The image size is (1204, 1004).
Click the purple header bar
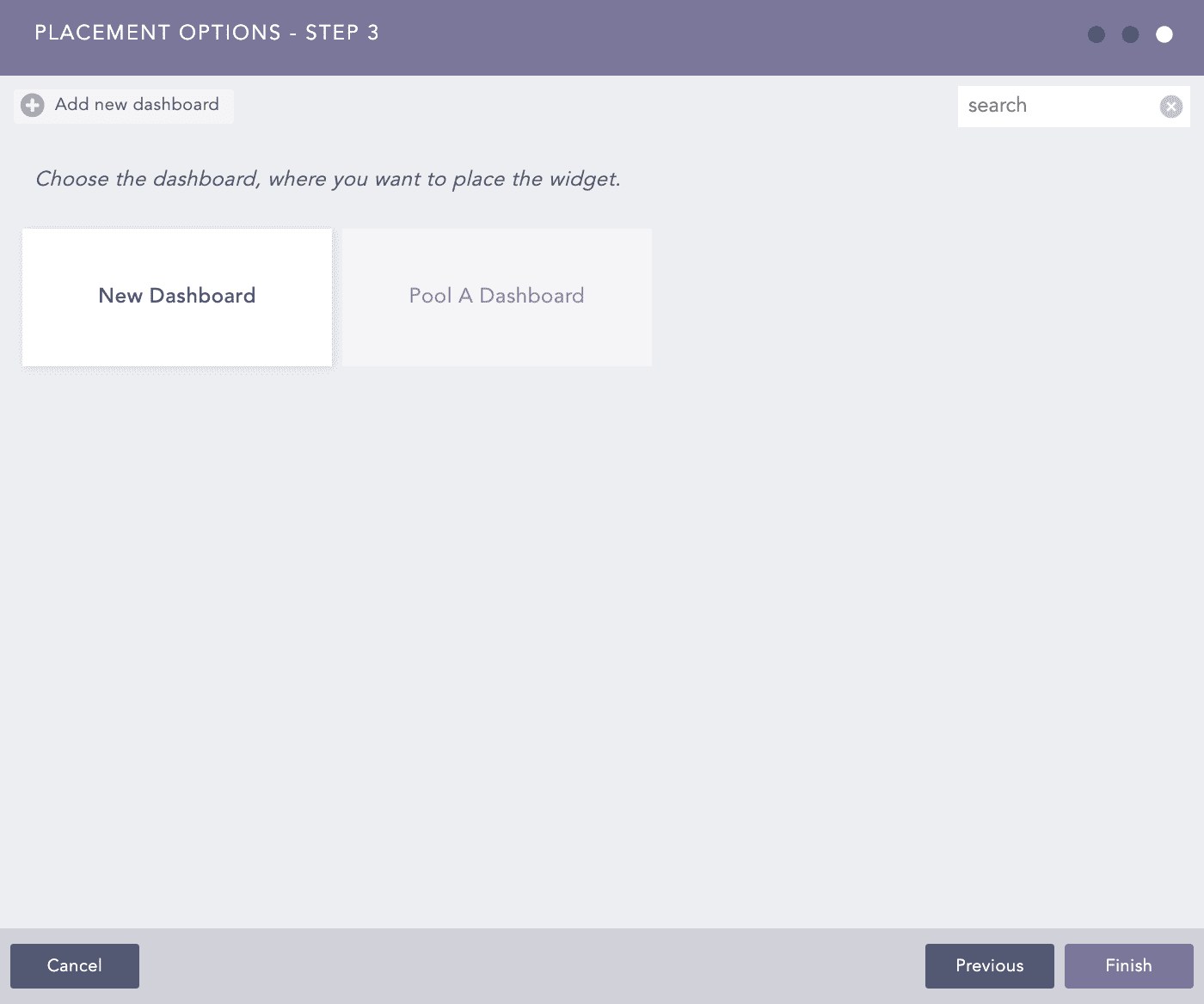[x=688, y=38]
